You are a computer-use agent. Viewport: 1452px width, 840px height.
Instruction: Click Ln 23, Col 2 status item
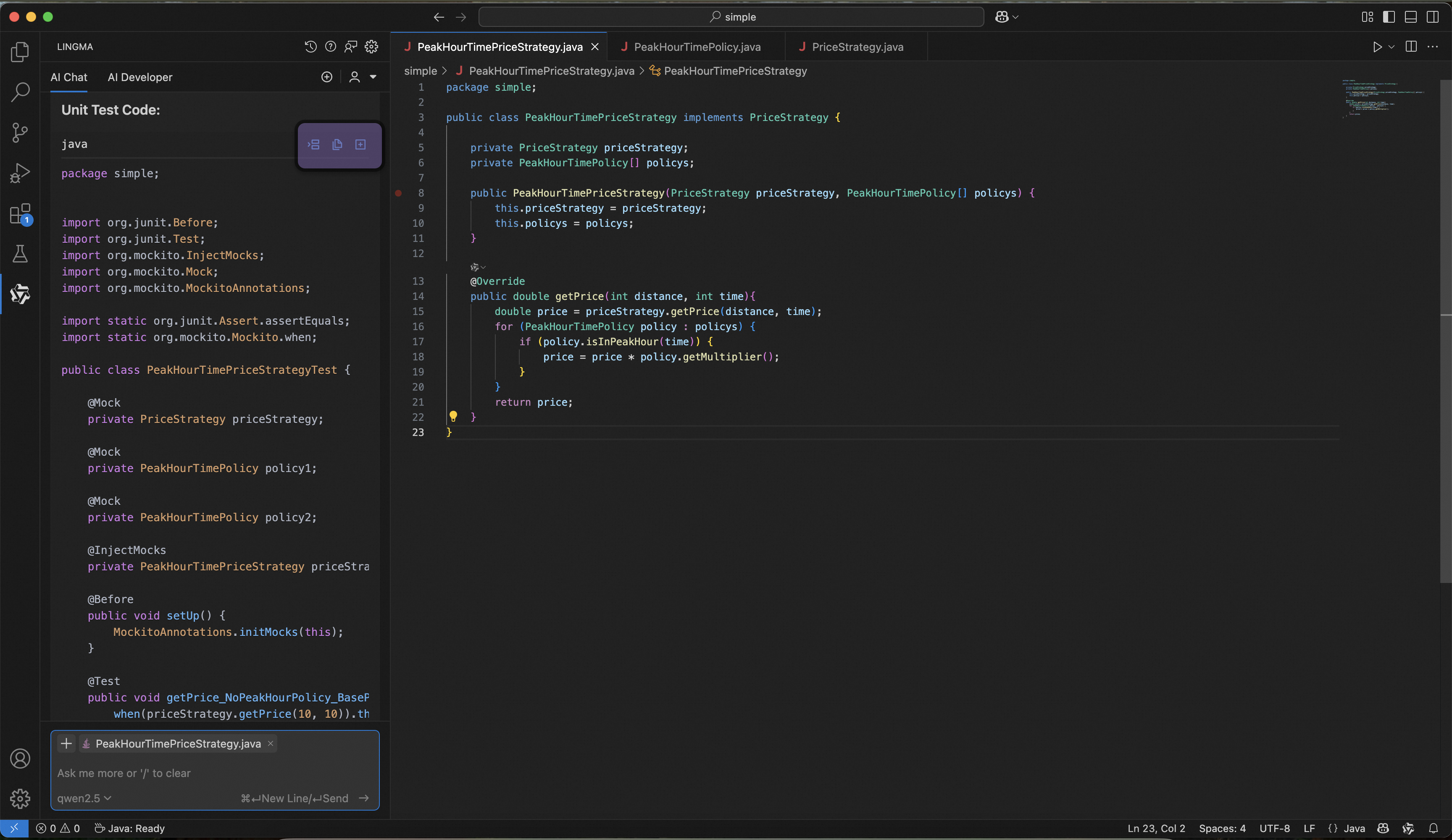pos(1156,829)
